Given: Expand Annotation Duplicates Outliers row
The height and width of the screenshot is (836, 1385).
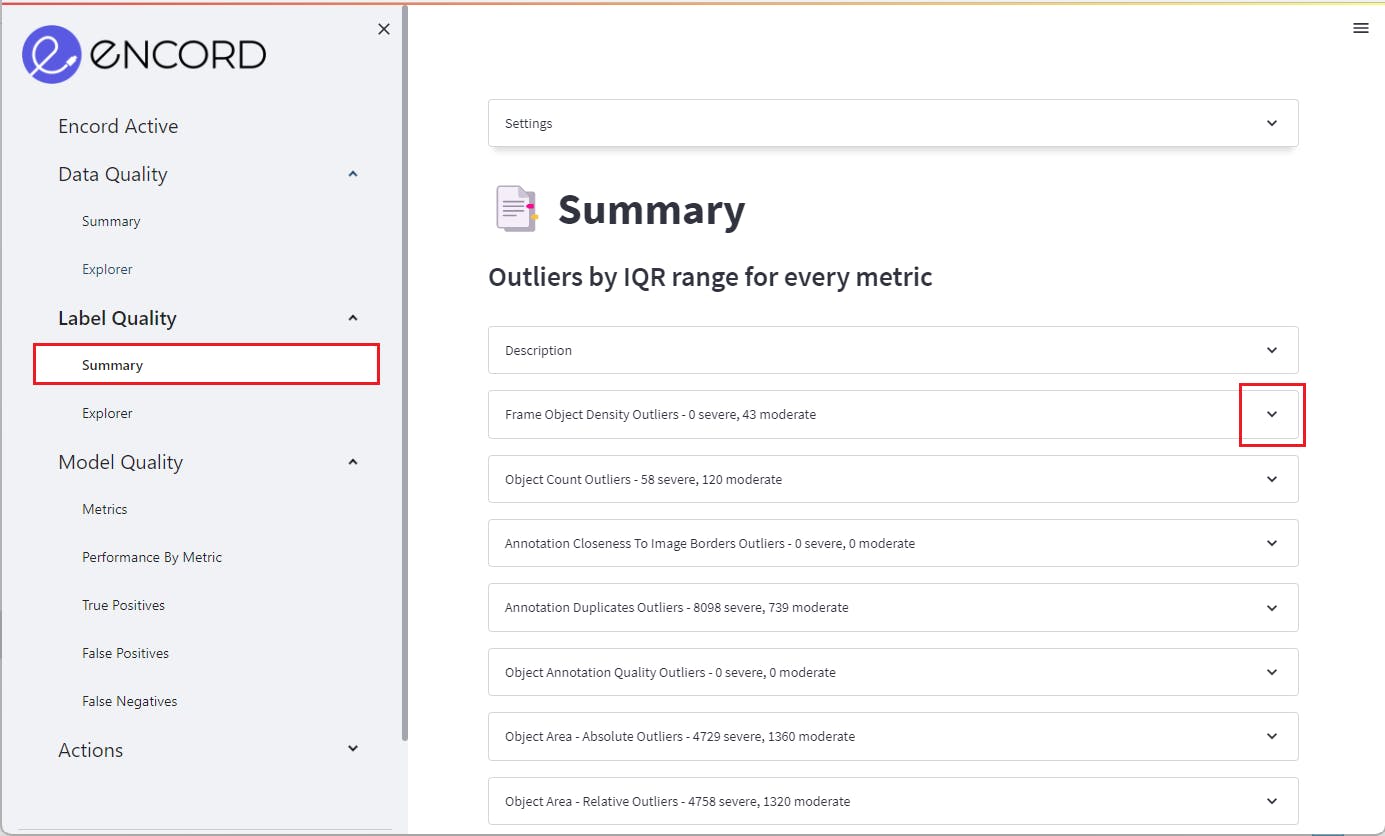Looking at the screenshot, I should [893, 607].
